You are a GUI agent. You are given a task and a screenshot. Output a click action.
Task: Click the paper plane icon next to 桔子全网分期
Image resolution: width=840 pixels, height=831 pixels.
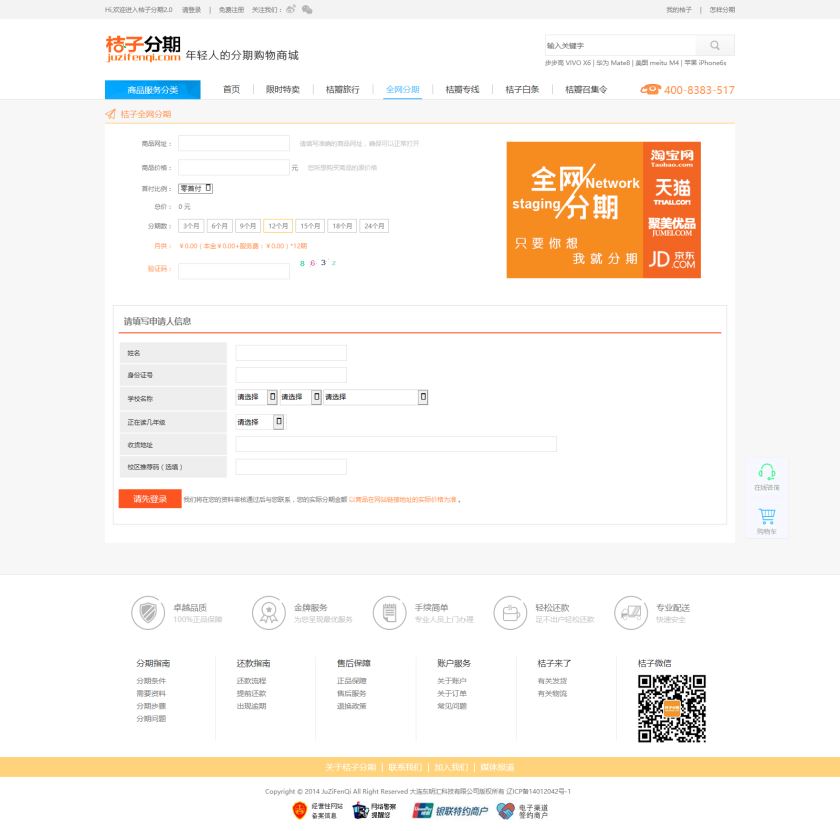(110, 114)
